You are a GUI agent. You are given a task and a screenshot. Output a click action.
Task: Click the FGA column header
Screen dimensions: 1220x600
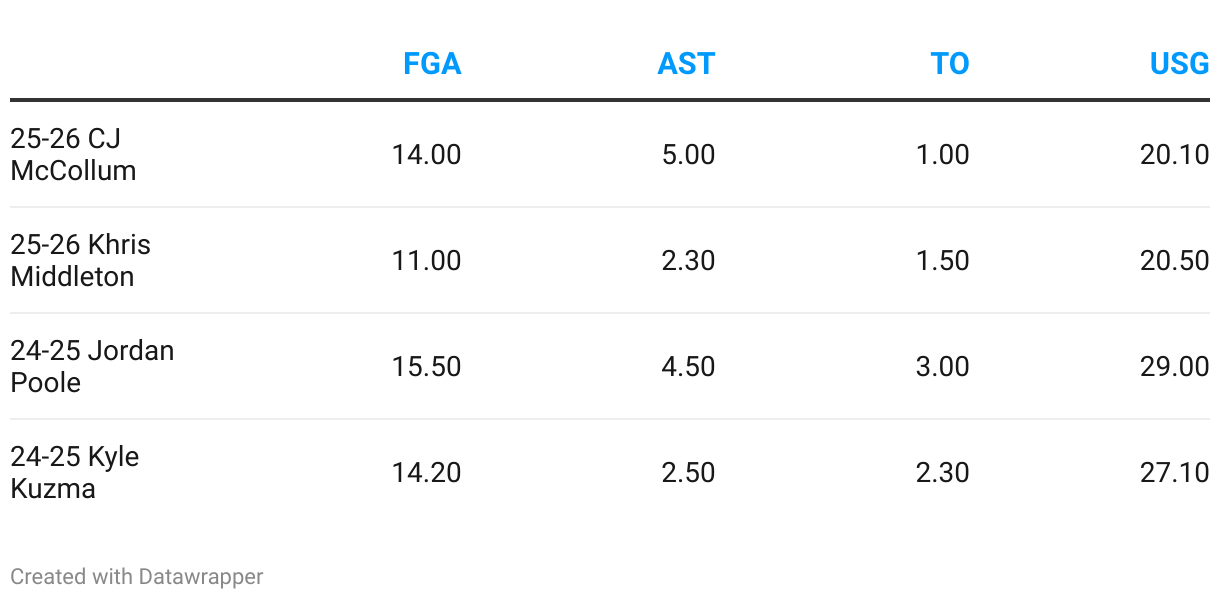(432, 64)
